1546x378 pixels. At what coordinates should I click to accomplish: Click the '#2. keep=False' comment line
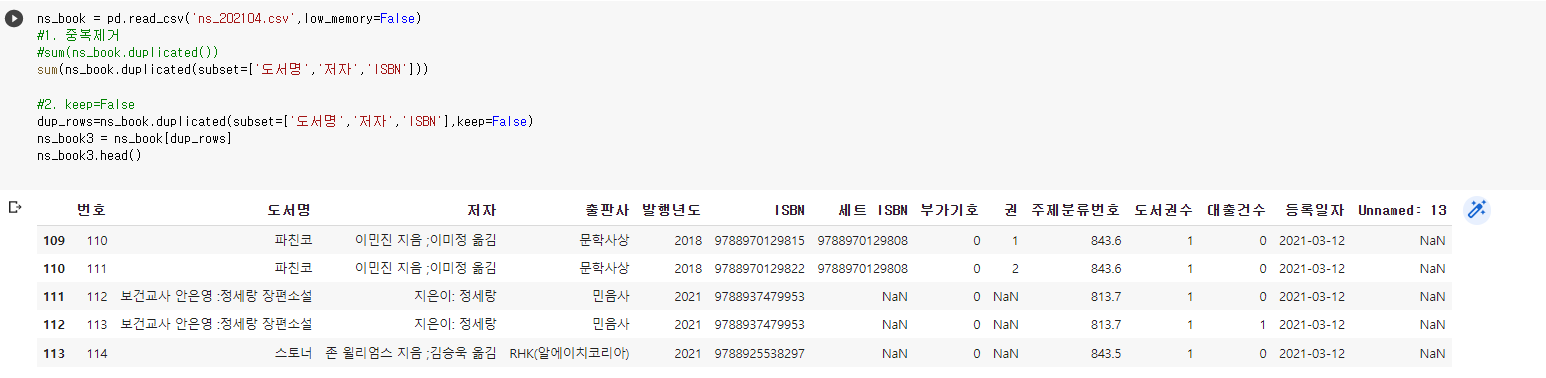[85, 104]
